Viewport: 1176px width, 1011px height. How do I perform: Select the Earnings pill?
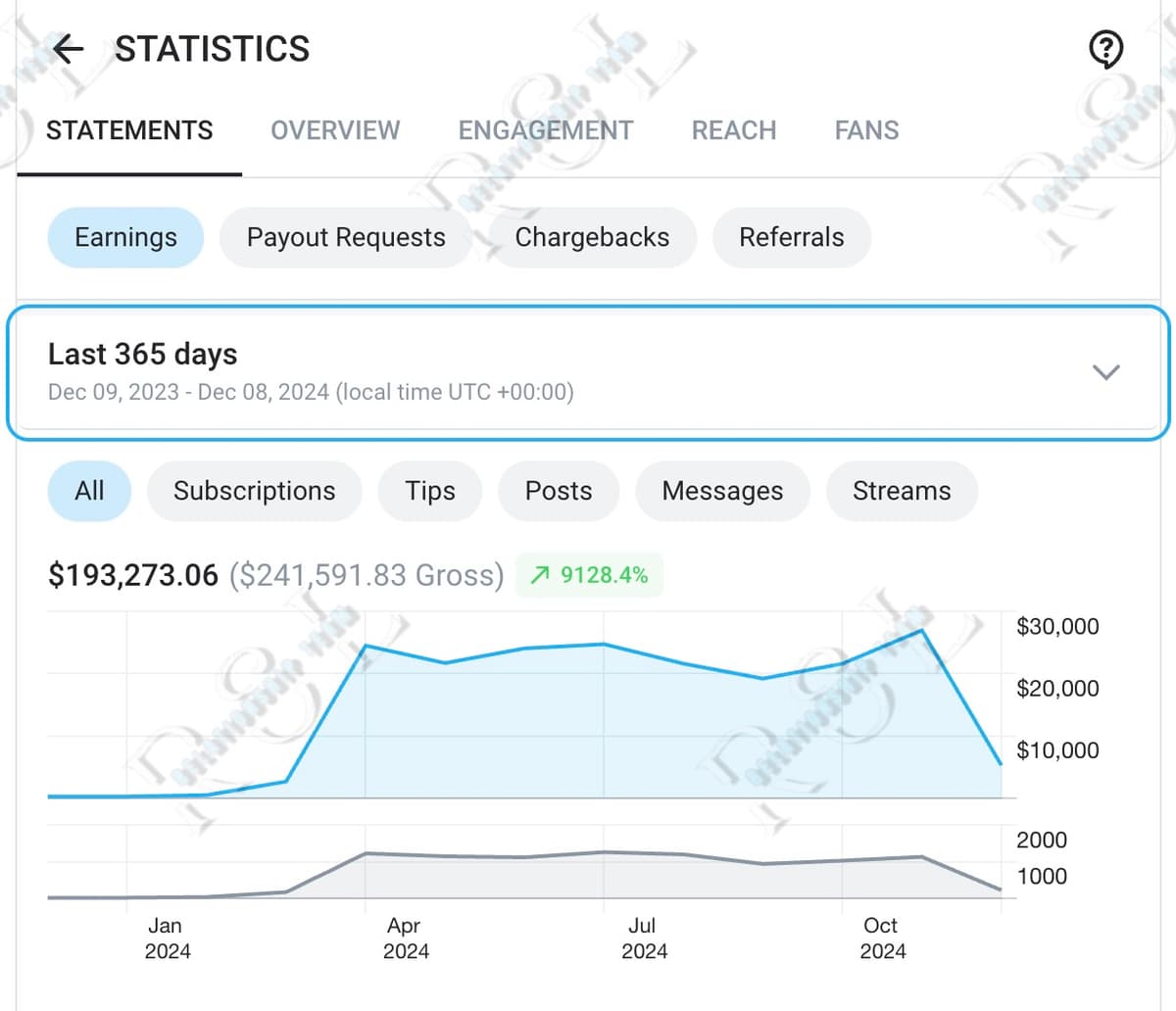[x=125, y=237]
